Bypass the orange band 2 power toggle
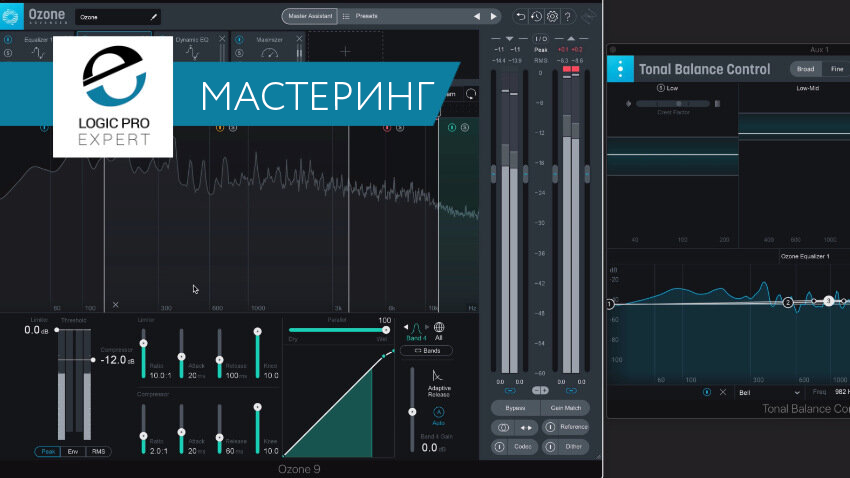This screenshot has height=478, width=850. pos(220,128)
